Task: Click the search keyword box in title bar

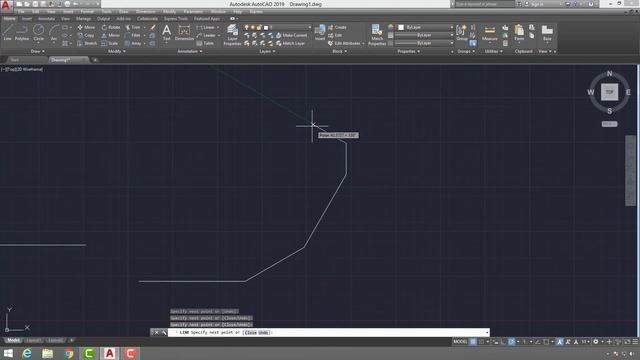Action: [484, 4]
